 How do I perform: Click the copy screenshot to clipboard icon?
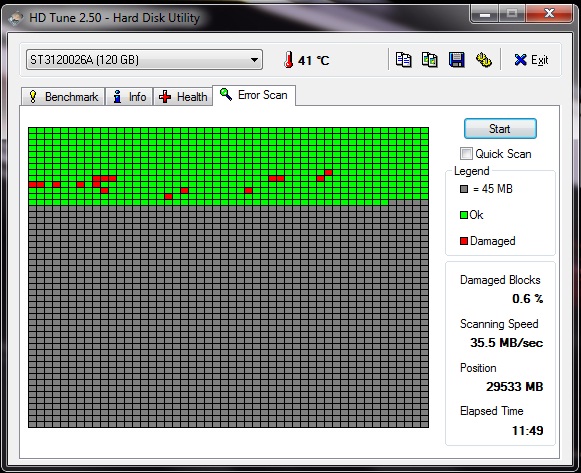click(x=430, y=60)
